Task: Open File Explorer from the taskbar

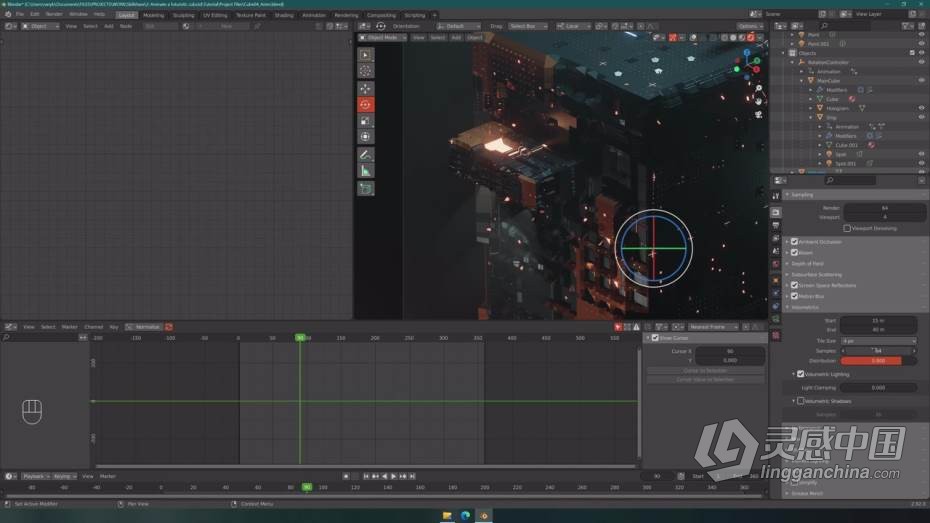Action: point(447,515)
